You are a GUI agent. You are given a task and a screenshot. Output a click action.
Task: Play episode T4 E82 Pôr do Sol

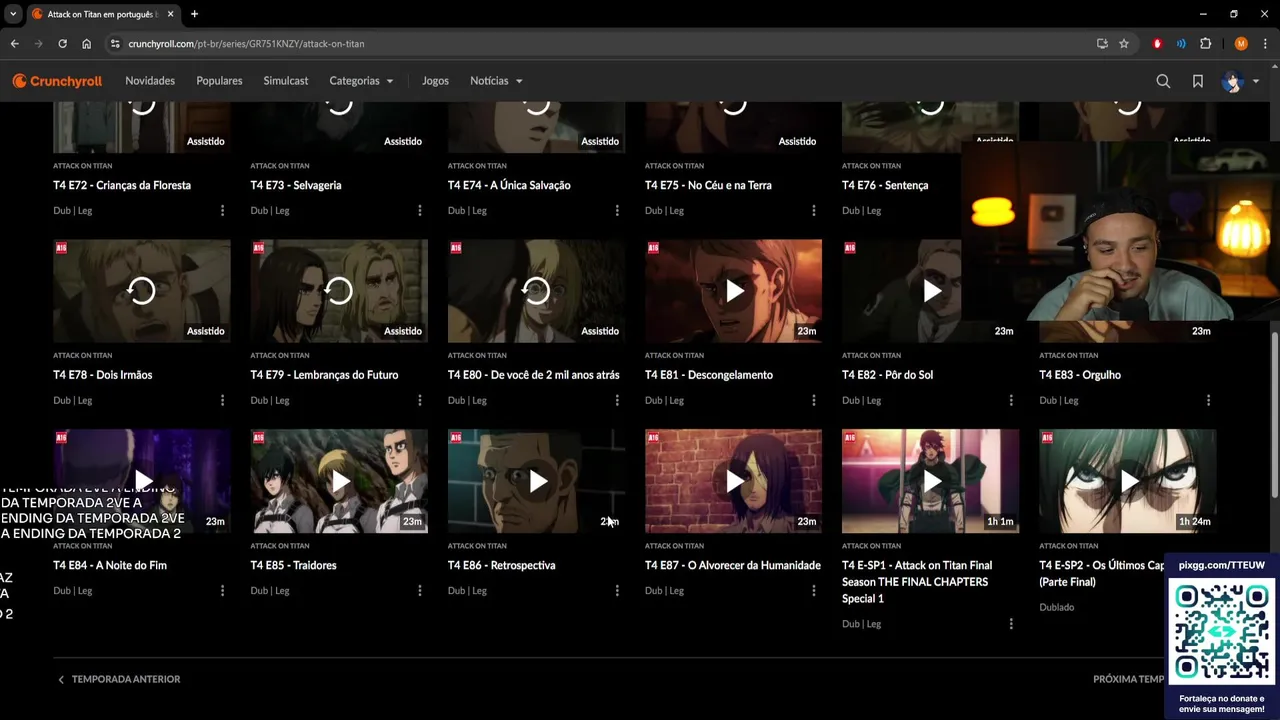930,291
